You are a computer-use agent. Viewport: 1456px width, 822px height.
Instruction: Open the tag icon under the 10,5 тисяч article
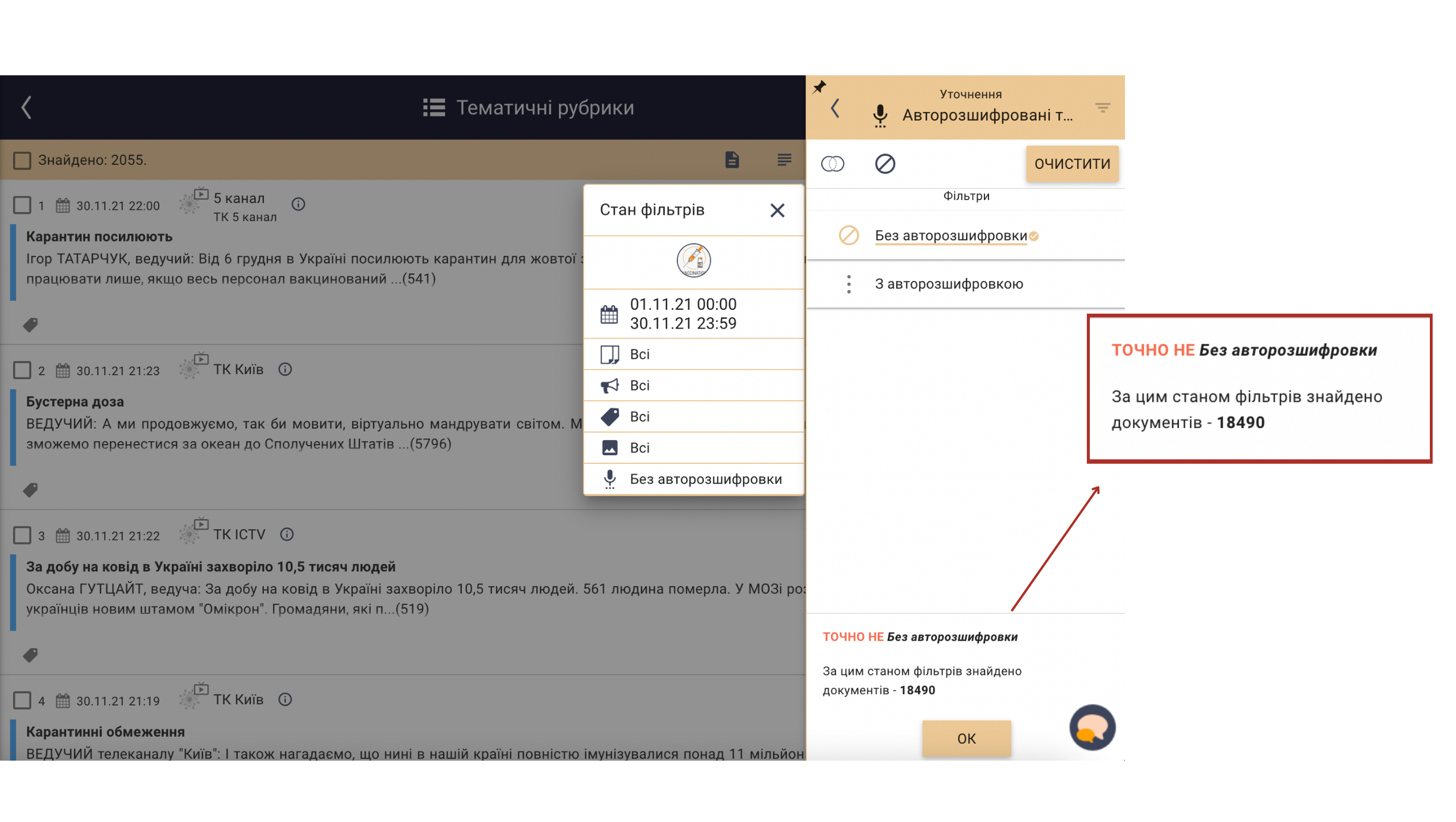tap(31, 655)
